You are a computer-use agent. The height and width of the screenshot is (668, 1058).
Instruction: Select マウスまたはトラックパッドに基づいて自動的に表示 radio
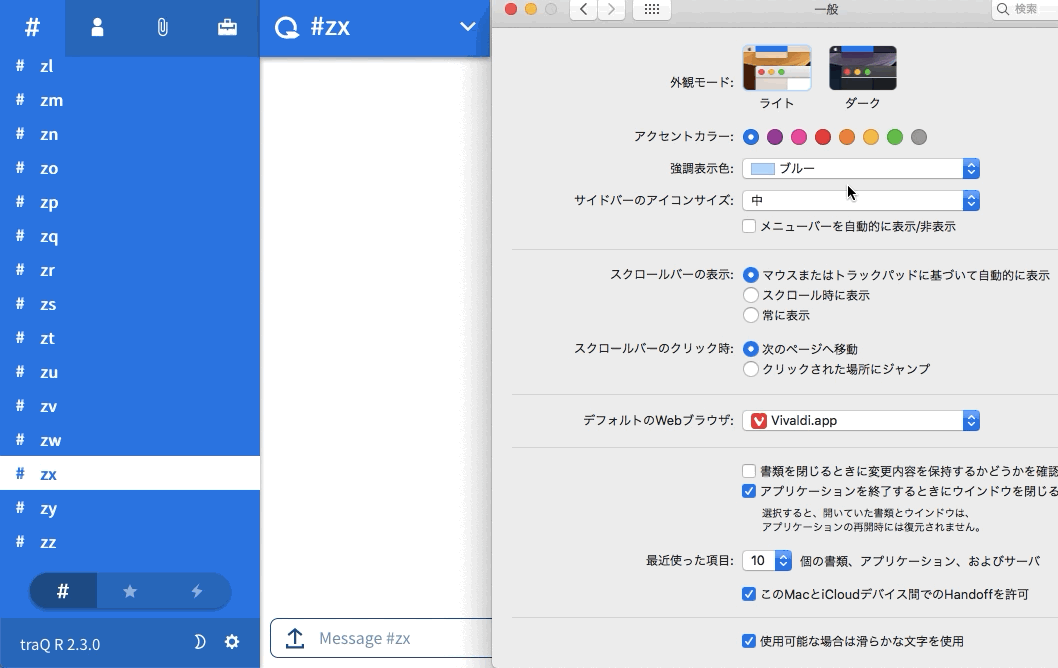tap(750, 275)
